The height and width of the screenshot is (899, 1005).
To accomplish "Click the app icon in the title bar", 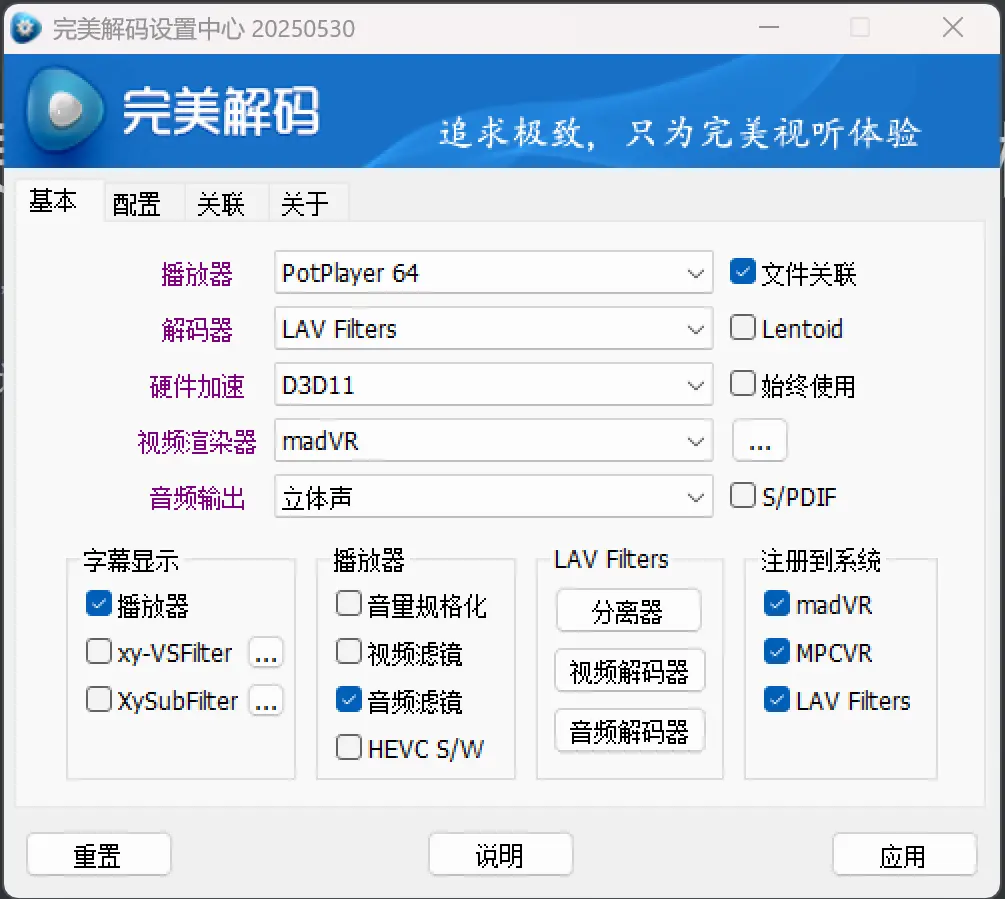I will 26,28.
